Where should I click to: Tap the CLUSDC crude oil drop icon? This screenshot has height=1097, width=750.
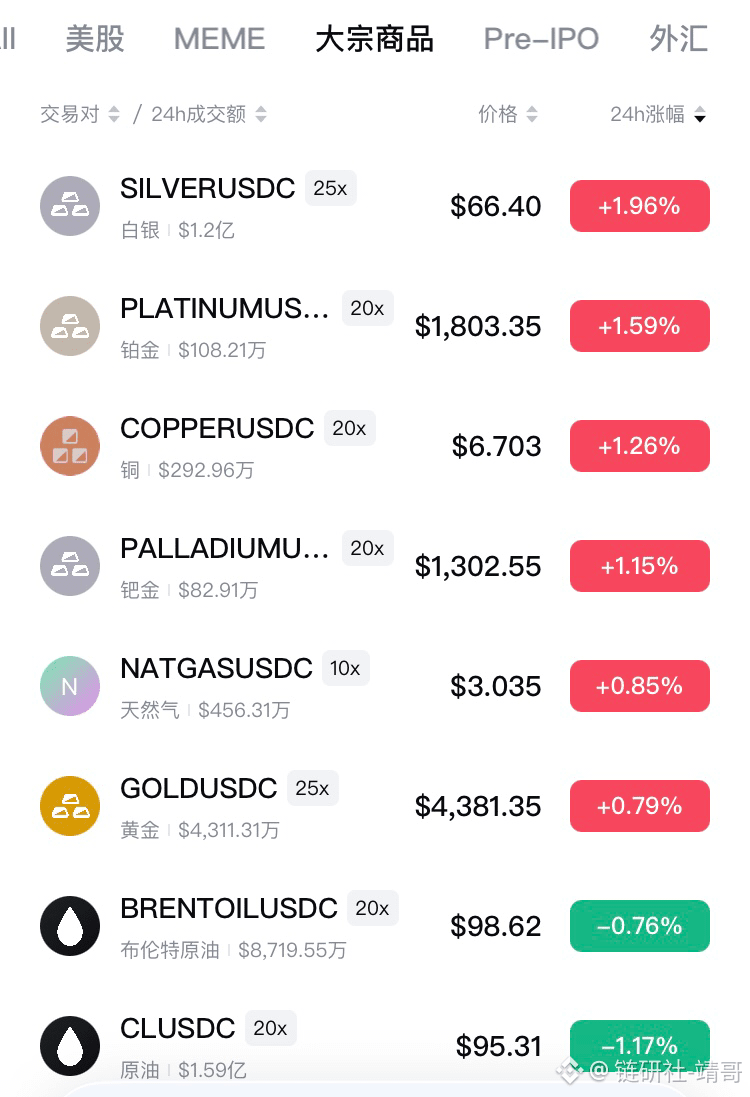(x=70, y=1046)
